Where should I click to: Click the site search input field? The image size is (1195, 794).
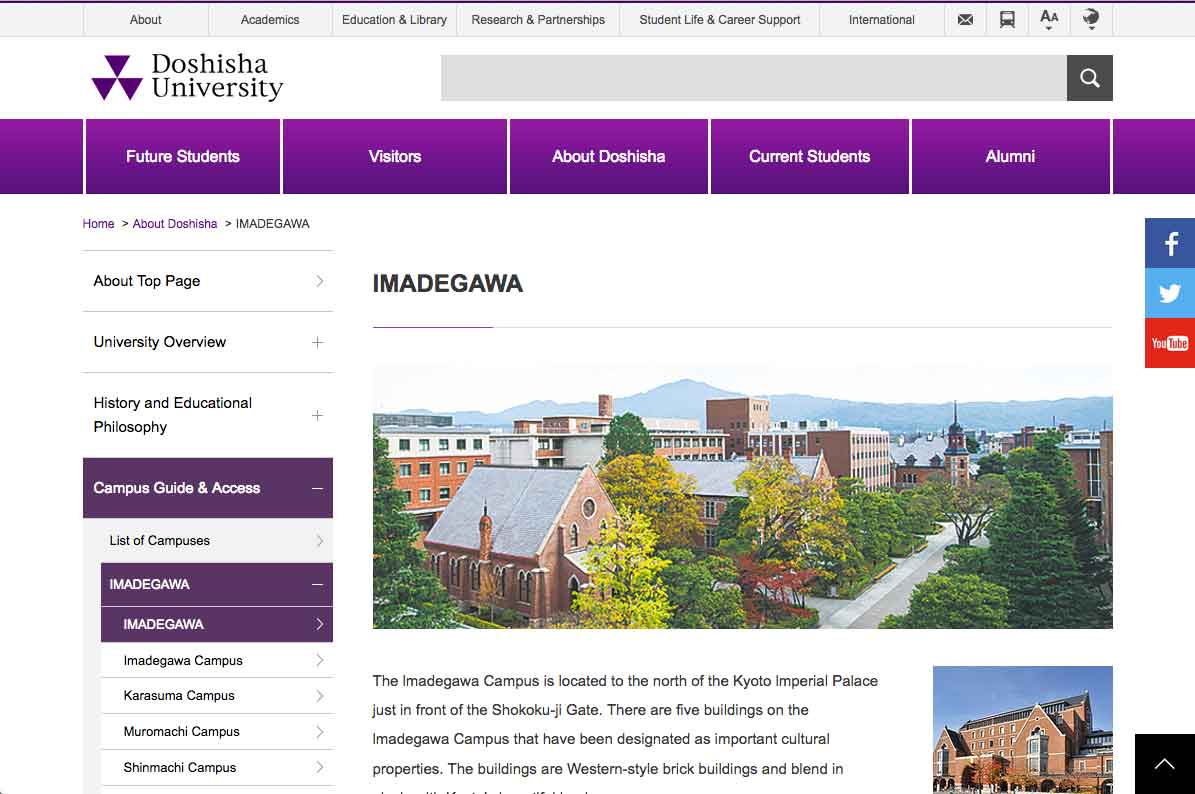(x=754, y=78)
